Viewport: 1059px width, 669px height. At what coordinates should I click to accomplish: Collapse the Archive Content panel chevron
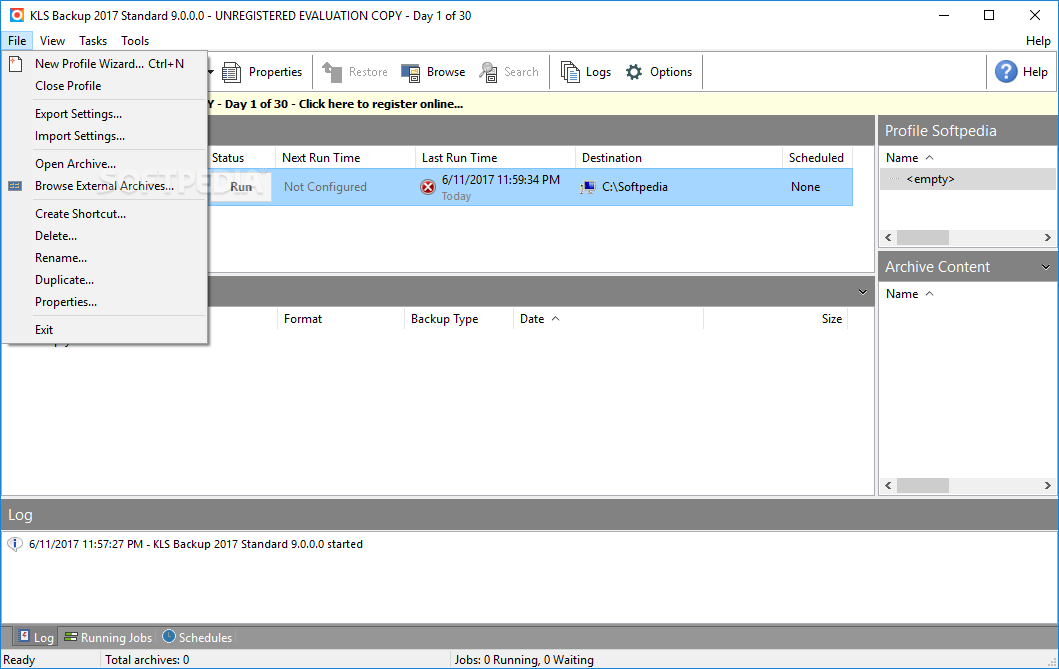pyautogui.click(x=1045, y=267)
